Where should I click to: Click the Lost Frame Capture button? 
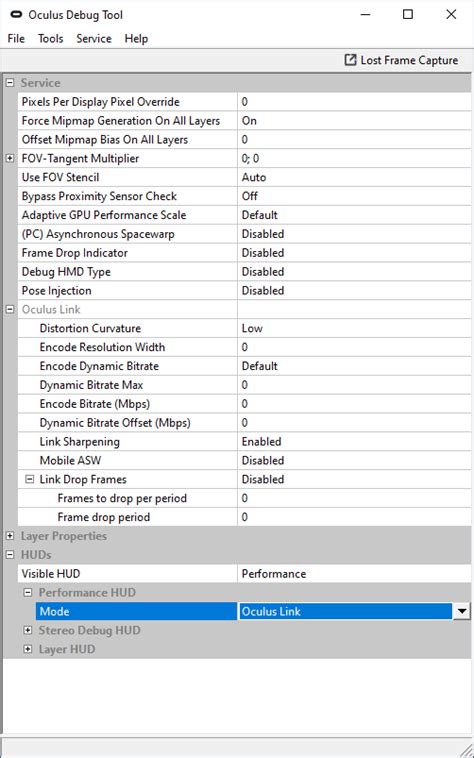tap(402, 60)
